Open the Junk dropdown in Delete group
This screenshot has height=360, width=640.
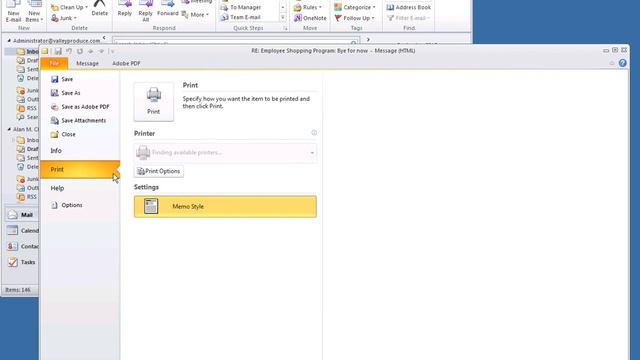[64, 18]
